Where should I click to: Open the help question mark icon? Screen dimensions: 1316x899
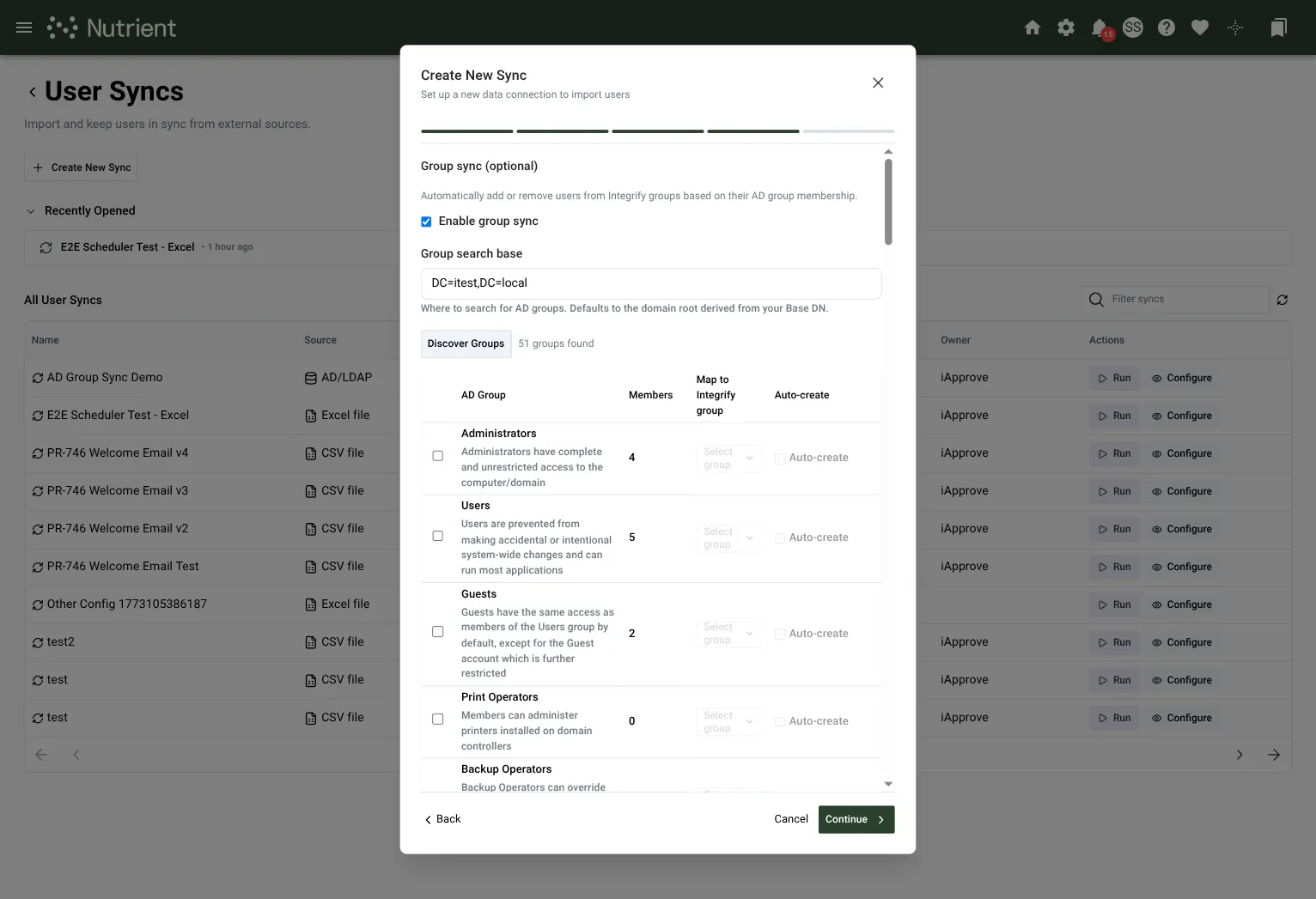1167,27
